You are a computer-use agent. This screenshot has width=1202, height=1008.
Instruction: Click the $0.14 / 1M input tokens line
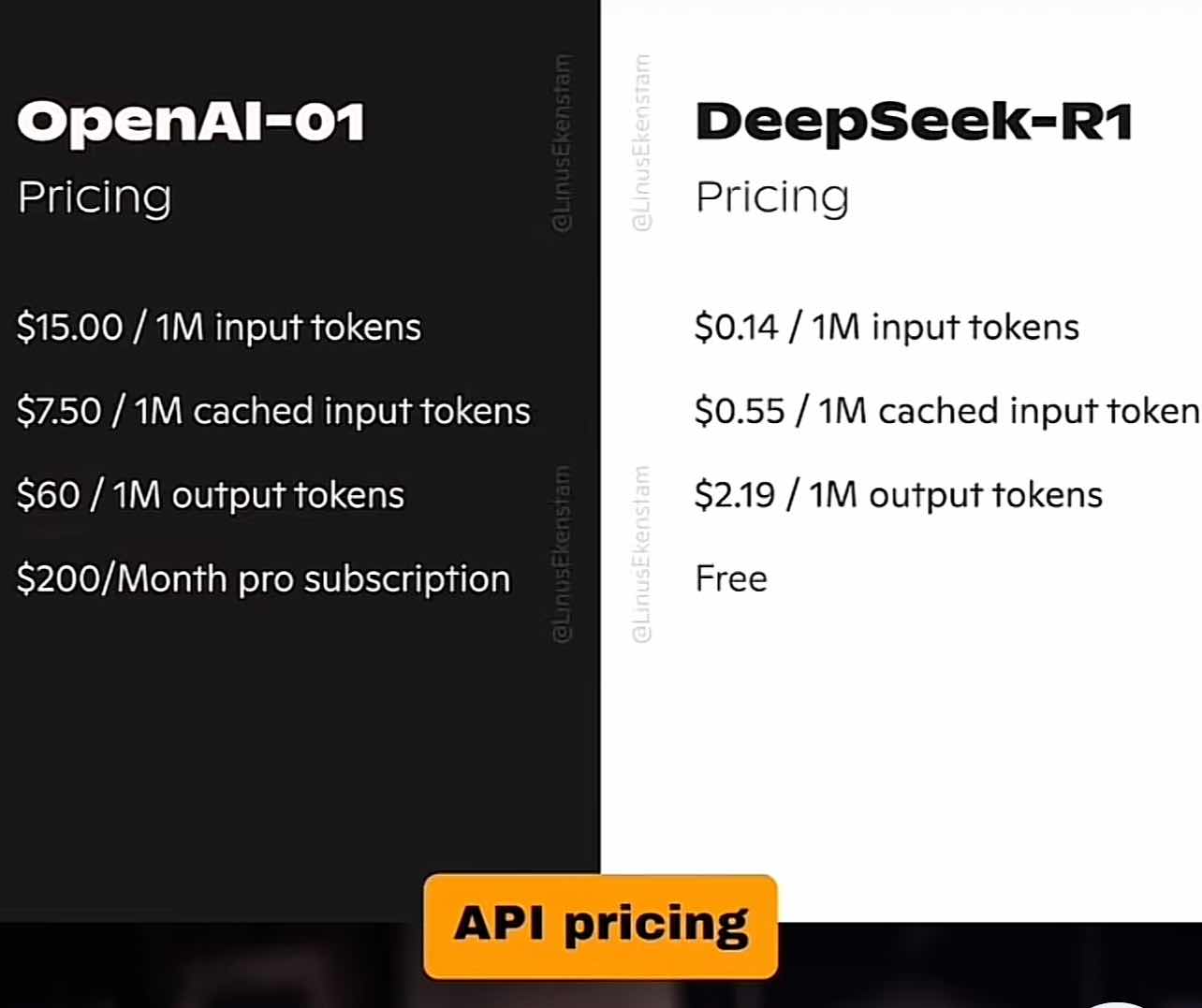point(887,328)
